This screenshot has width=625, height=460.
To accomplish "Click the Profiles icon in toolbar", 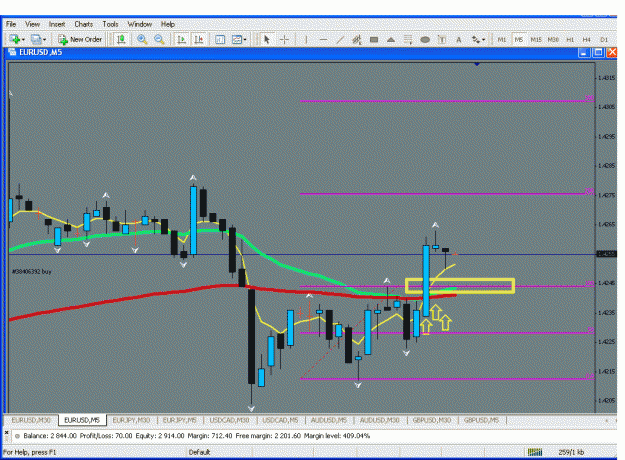I will 36,39.
